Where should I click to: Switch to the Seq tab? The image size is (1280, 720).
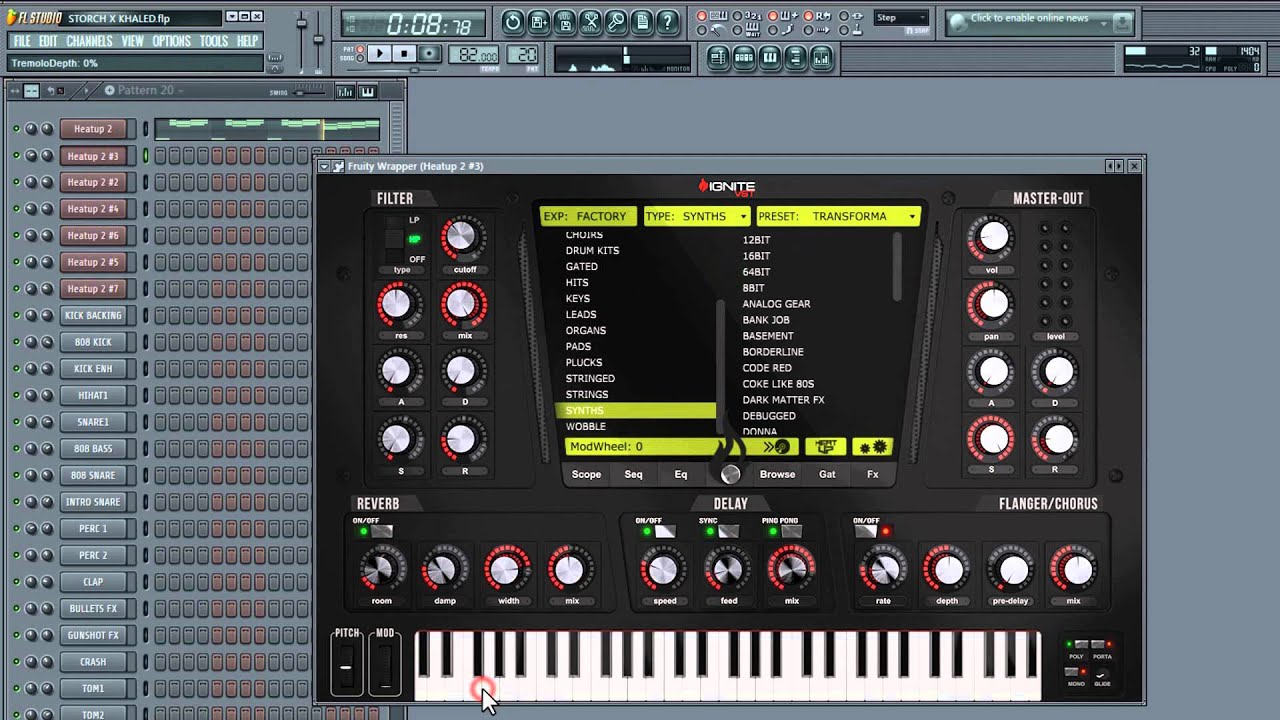pos(634,474)
